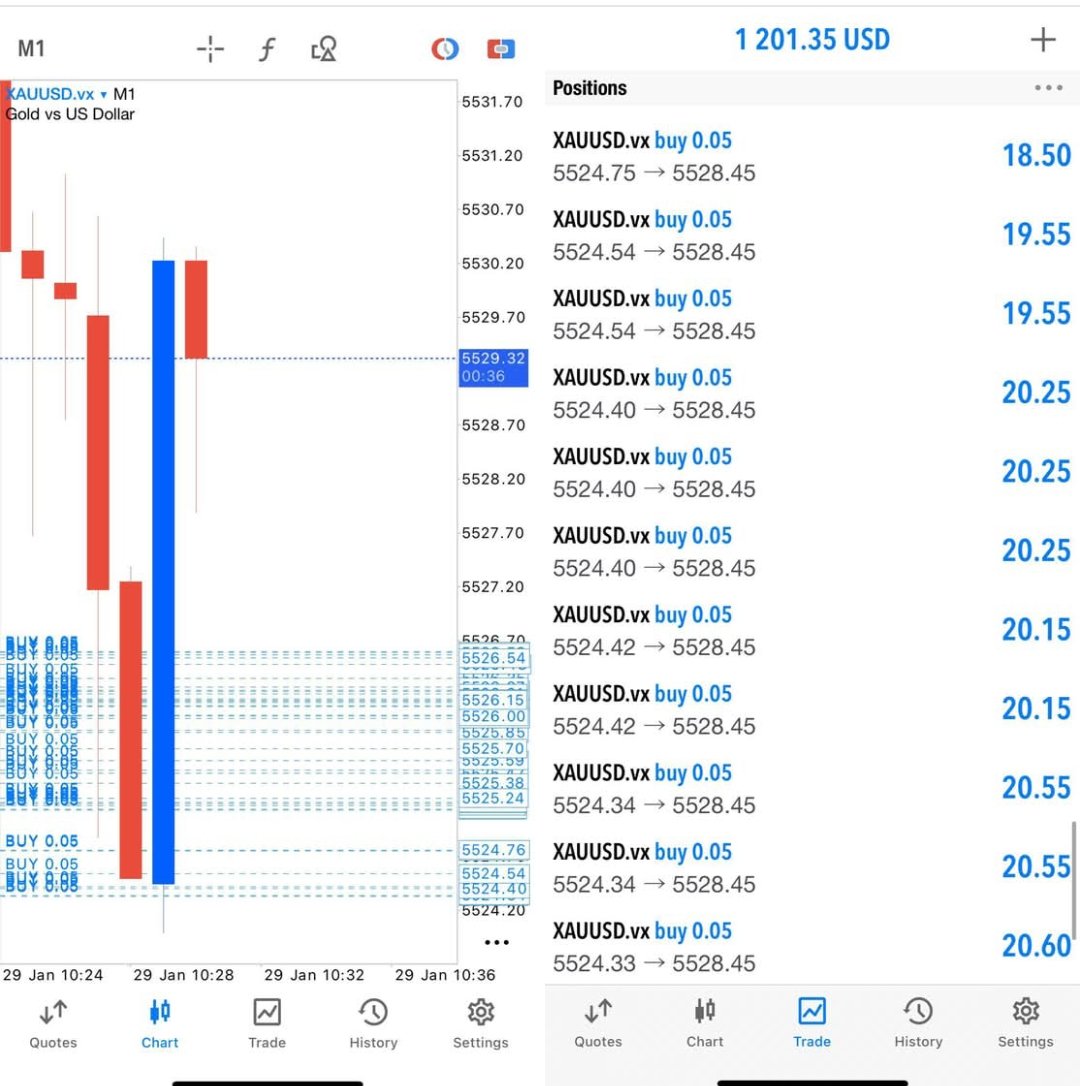Open the indicators function icon
The width and height of the screenshot is (1080, 1086).
pyautogui.click(x=267, y=49)
